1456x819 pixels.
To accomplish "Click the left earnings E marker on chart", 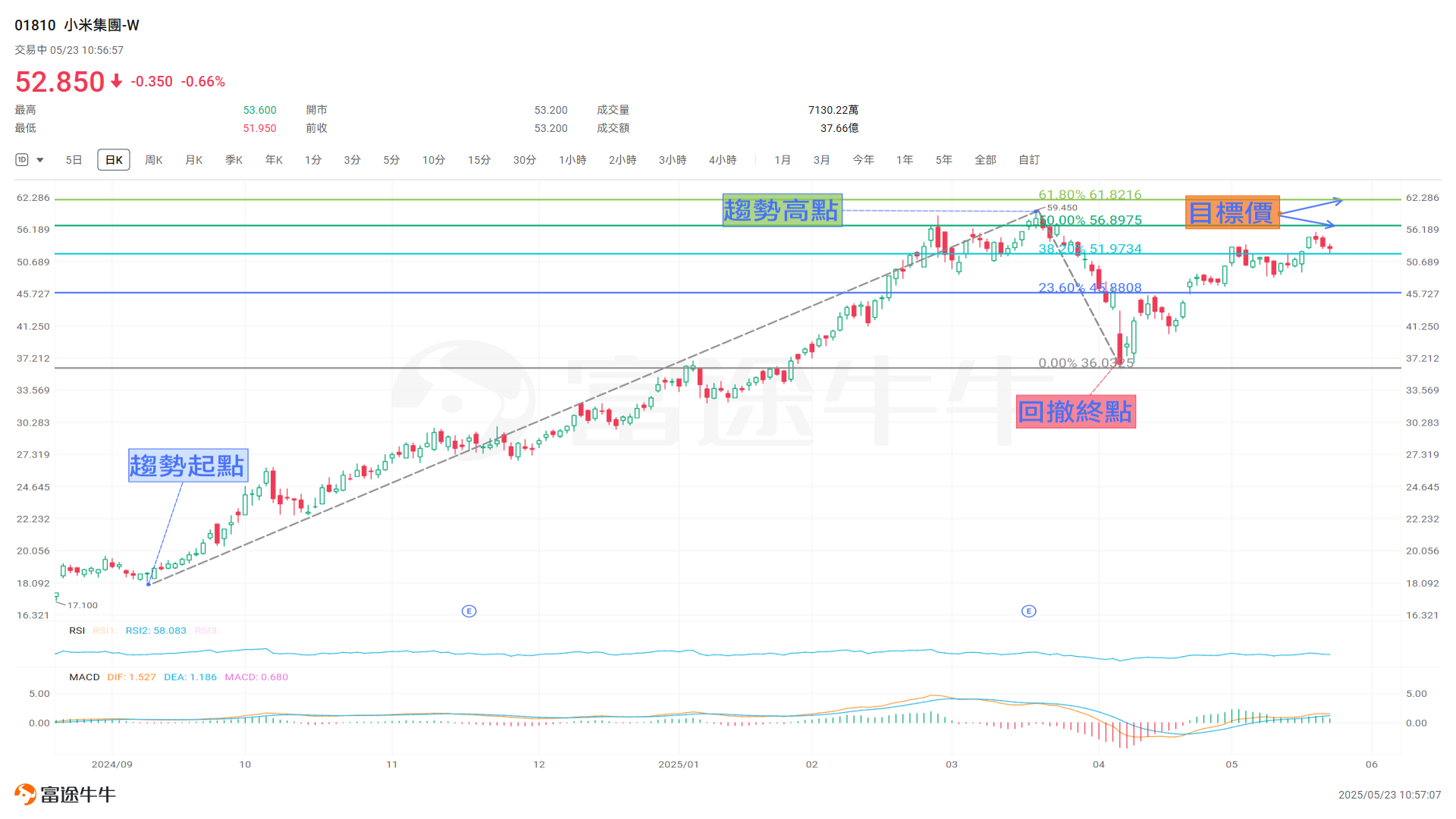I will tap(469, 610).
